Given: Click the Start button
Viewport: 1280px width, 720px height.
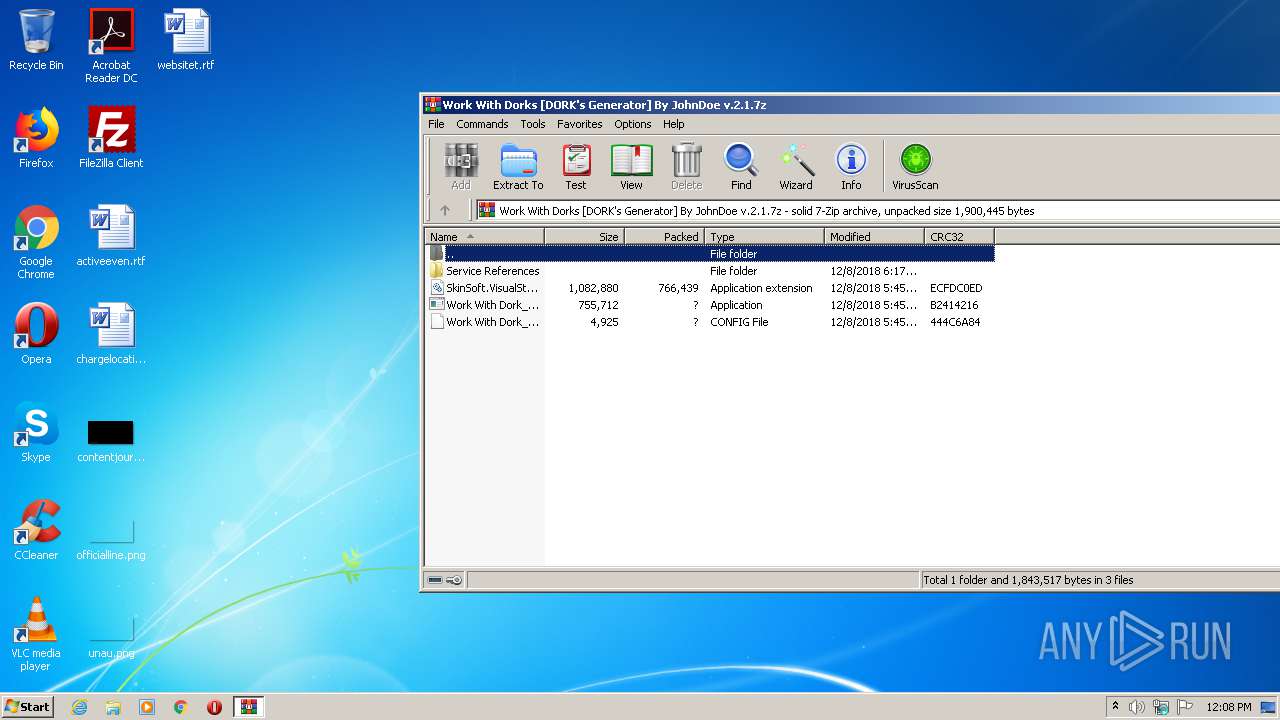Looking at the screenshot, I should click(x=28, y=706).
